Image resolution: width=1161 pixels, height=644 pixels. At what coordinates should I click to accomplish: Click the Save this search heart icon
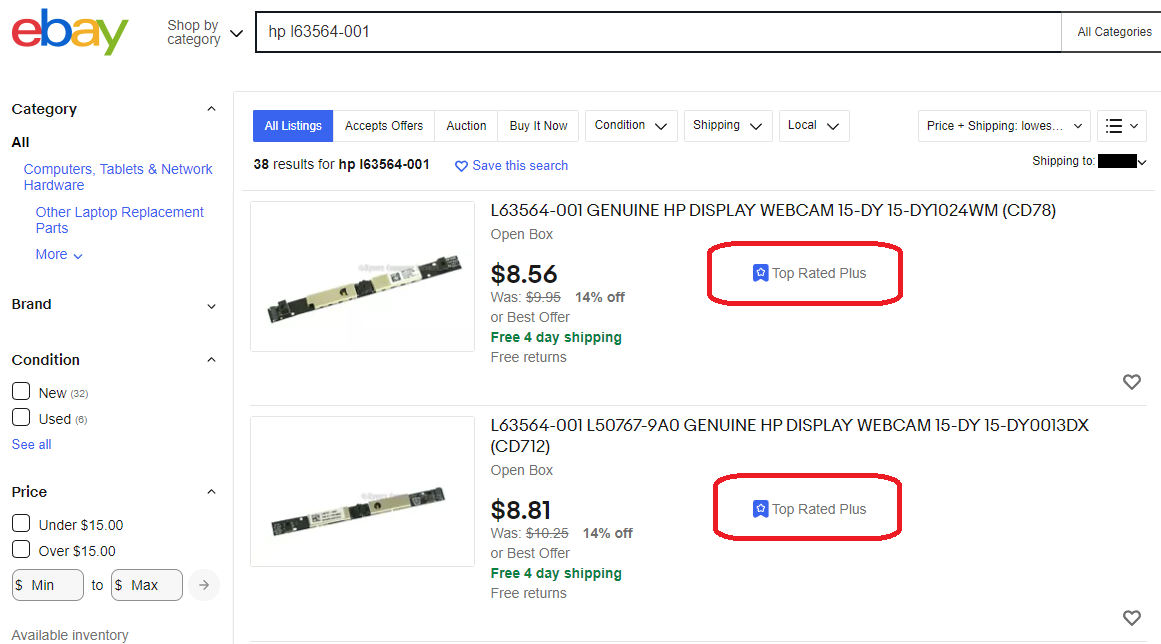click(461, 166)
